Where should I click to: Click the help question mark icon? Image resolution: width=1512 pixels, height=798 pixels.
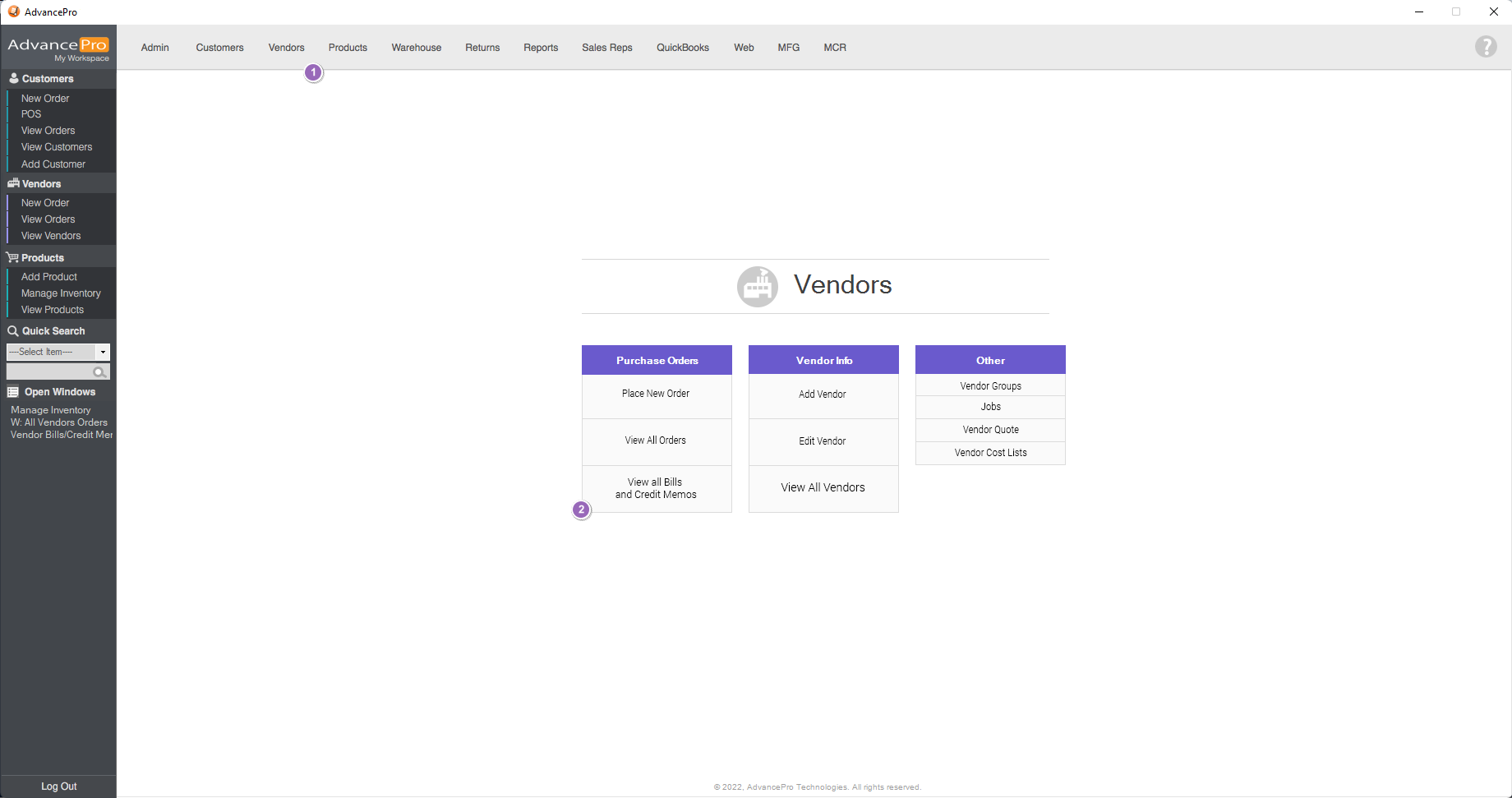[x=1485, y=47]
